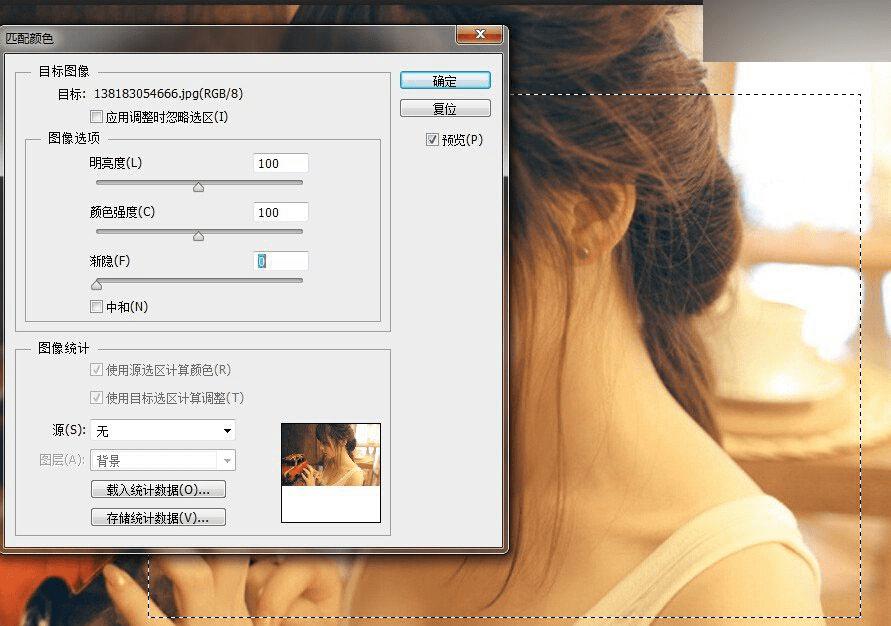This screenshot has height=626, width=891.
Task: Click the 目标图像 group label
Action: 64,71
